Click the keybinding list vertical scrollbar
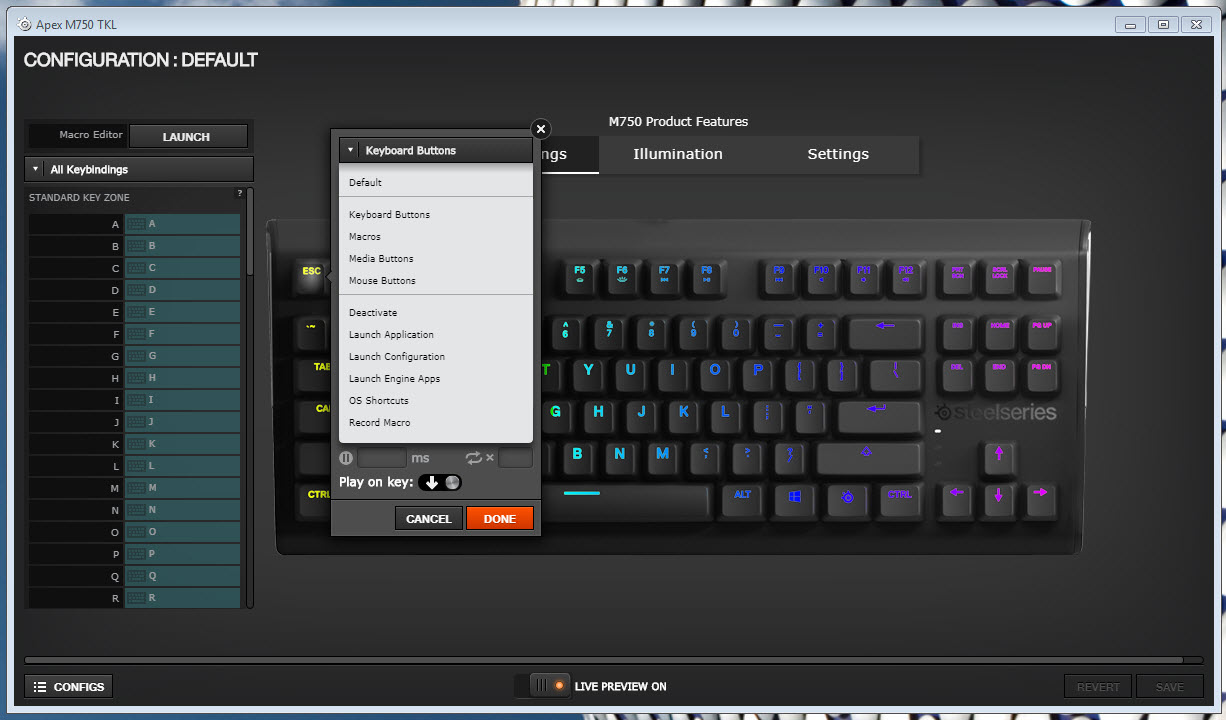 click(250, 232)
